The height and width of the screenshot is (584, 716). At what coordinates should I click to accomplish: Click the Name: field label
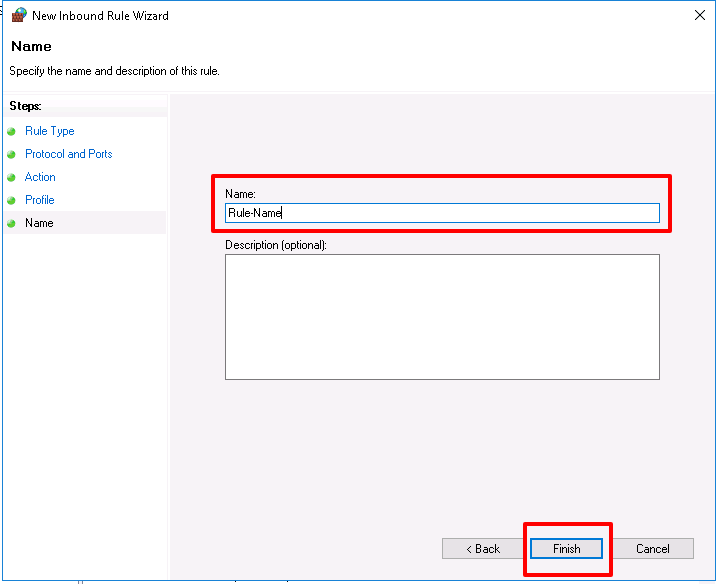(240, 194)
